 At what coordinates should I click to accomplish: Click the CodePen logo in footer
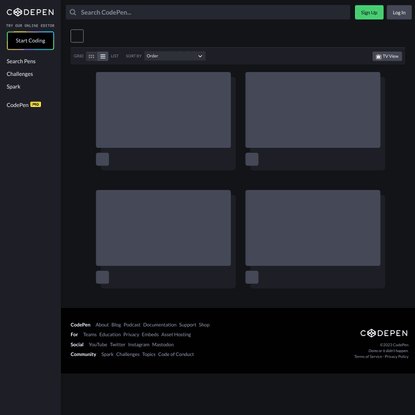(x=384, y=333)
